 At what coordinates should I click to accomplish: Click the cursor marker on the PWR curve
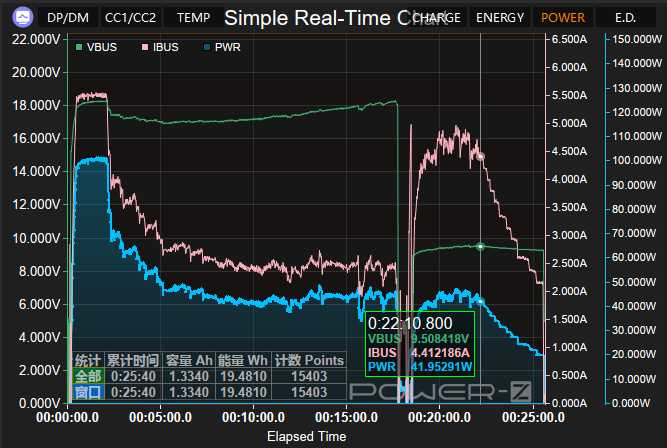click(481, 302)
